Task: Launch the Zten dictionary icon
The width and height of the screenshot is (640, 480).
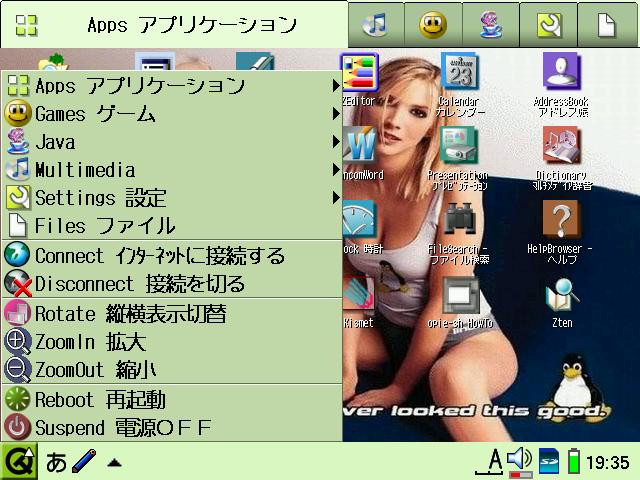Action: (561, 296)
